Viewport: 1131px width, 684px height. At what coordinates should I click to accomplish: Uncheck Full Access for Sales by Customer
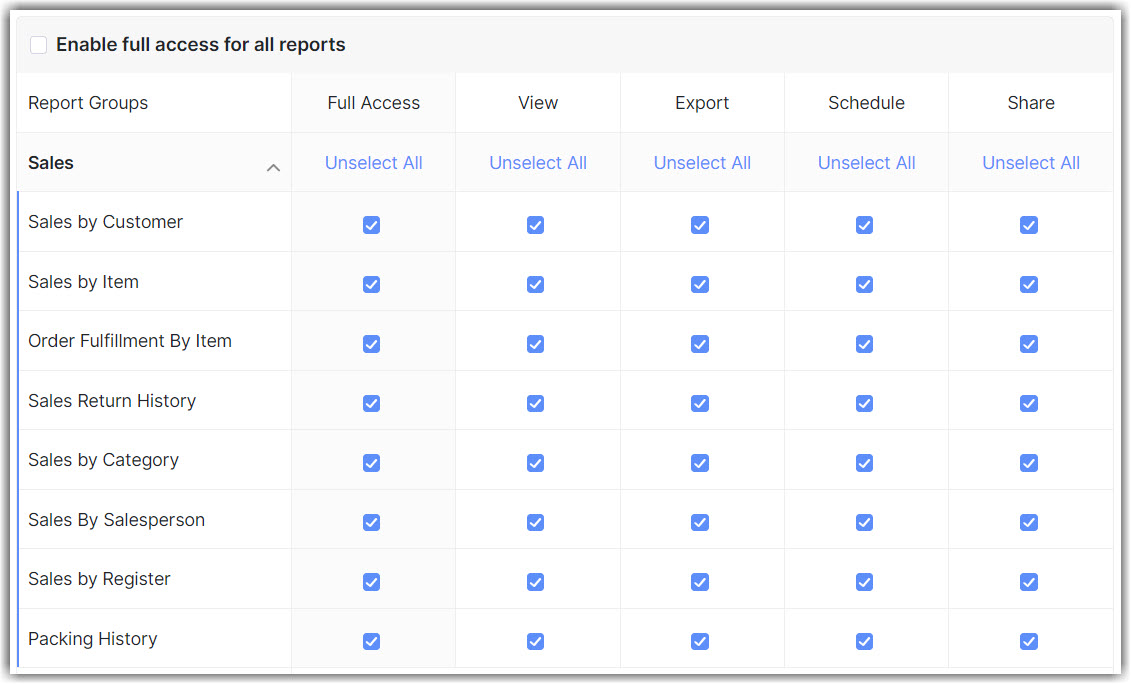pyautogui.click(x=371, y=225)
